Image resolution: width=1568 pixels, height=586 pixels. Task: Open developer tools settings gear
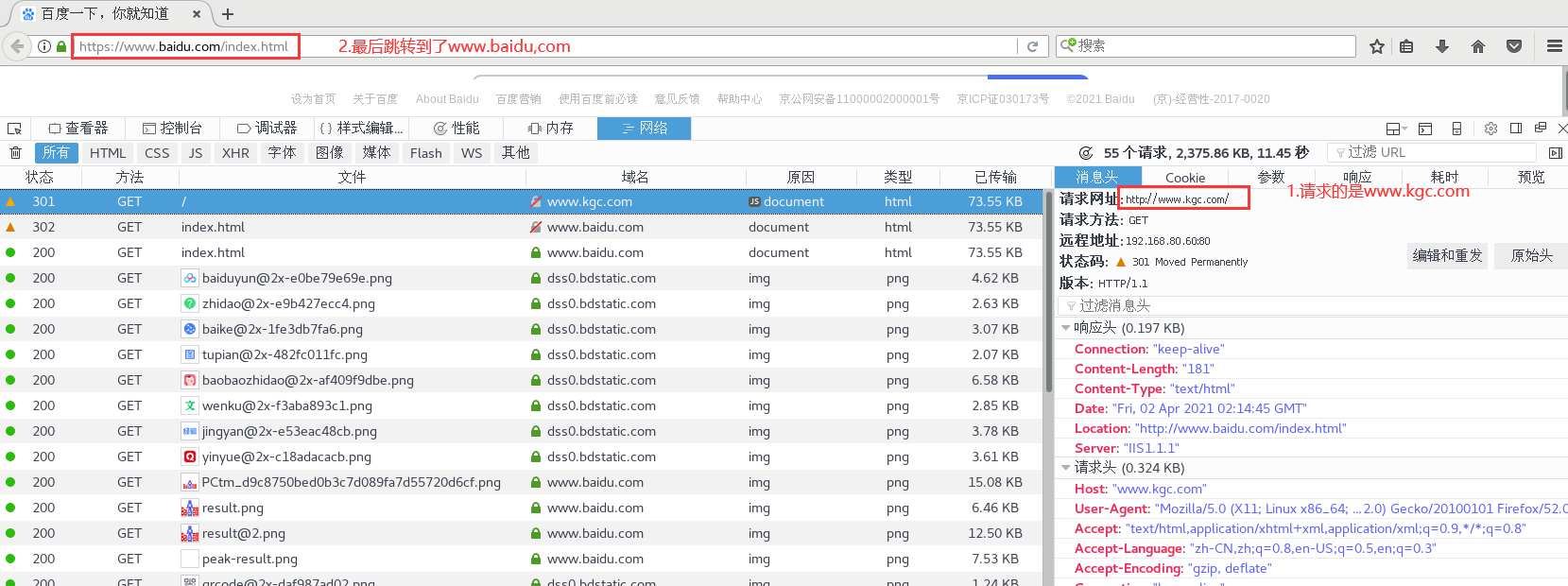(x=1490, y=129)
